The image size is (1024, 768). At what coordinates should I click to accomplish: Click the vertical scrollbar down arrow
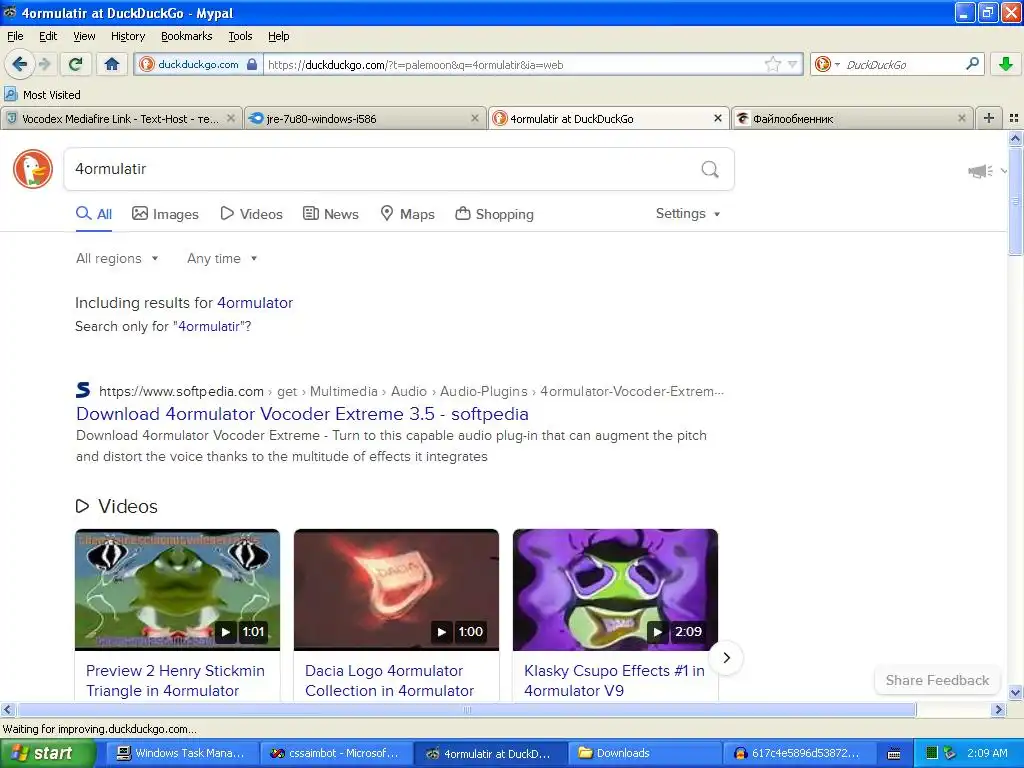1015,692
